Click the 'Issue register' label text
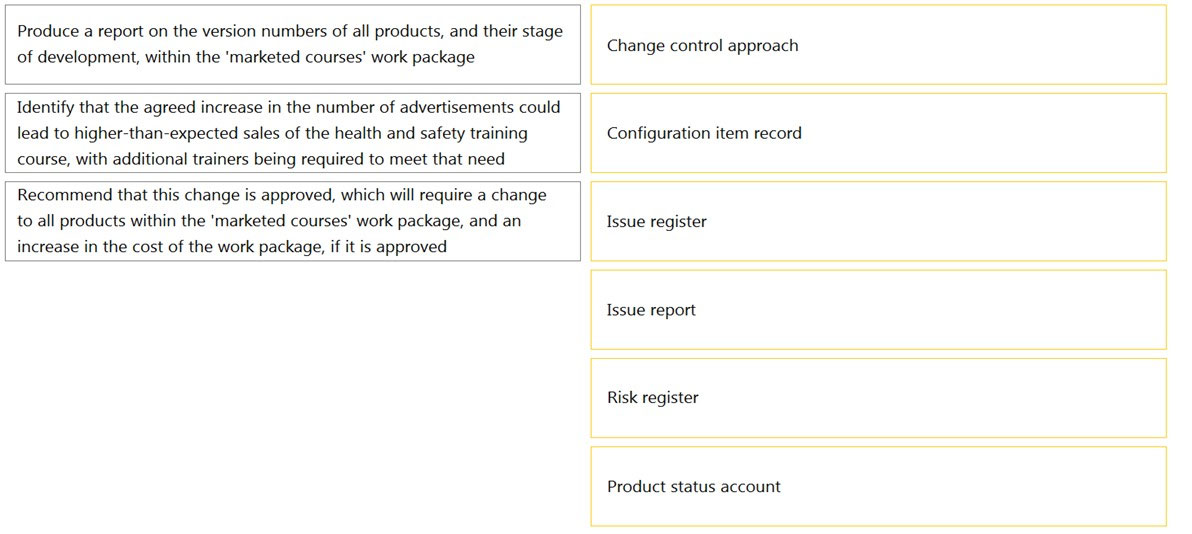 pos(656,222)
